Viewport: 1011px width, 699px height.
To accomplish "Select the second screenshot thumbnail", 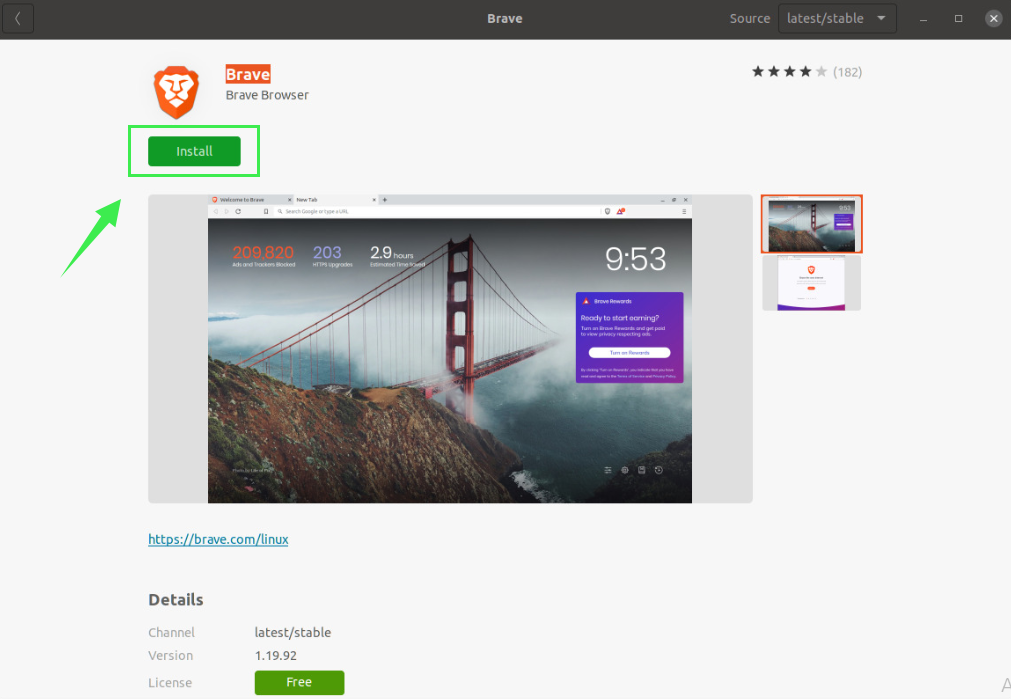I will [811, 283].
